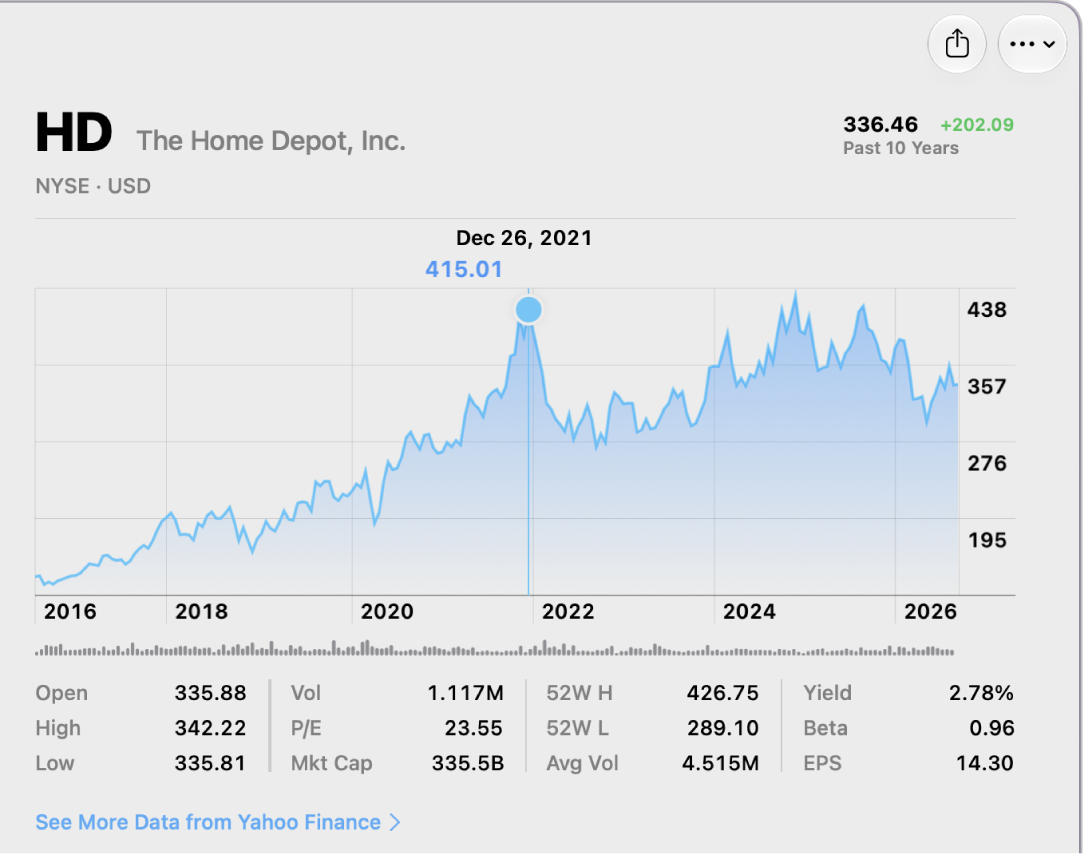This screenshot has width=1084, height=854.
Task: Click the Past 10 Years range label
Action: (901, 148)
